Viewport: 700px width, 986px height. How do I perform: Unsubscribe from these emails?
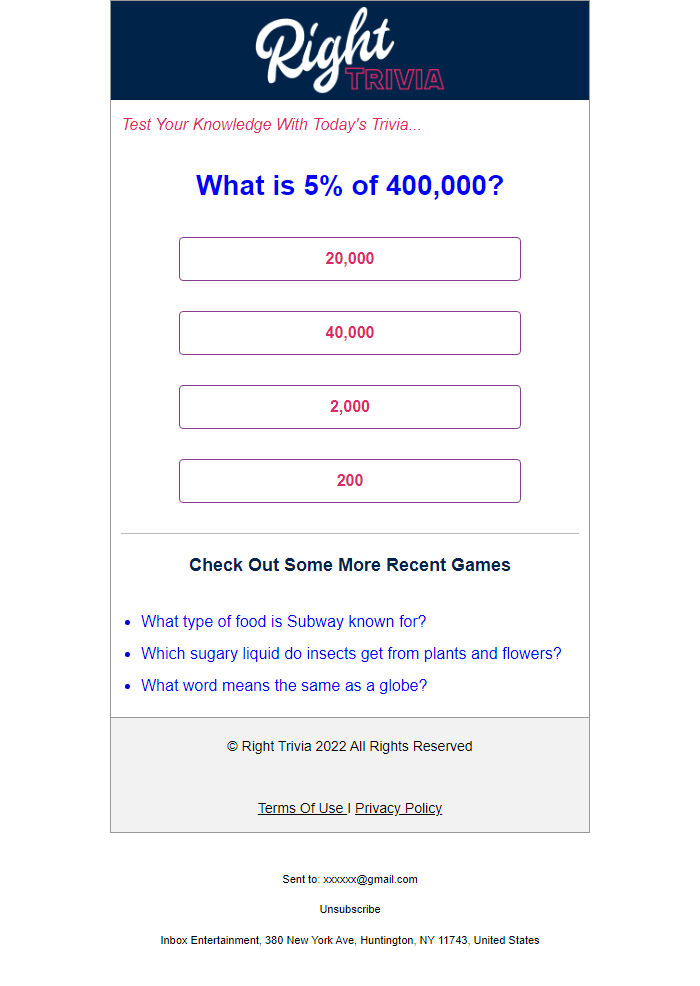point(350,910)
